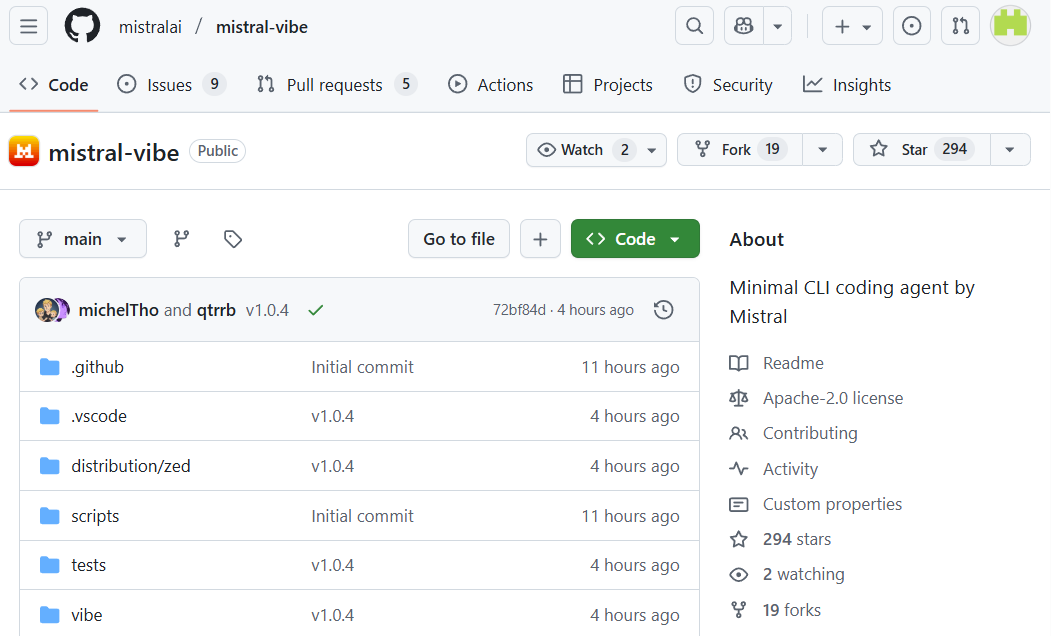Click the pull requests icon in header
Screen dimensions: 1051x636
tap(960, 27)
